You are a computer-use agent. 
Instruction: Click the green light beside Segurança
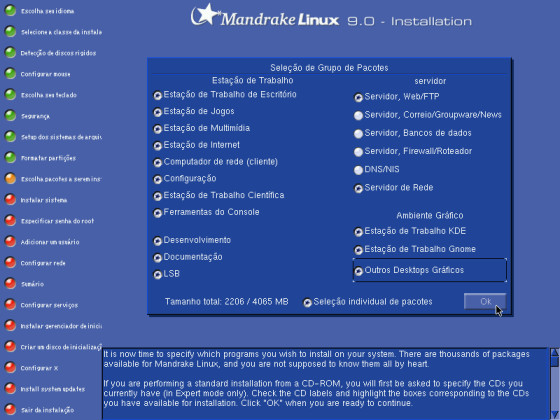[10, 116]
